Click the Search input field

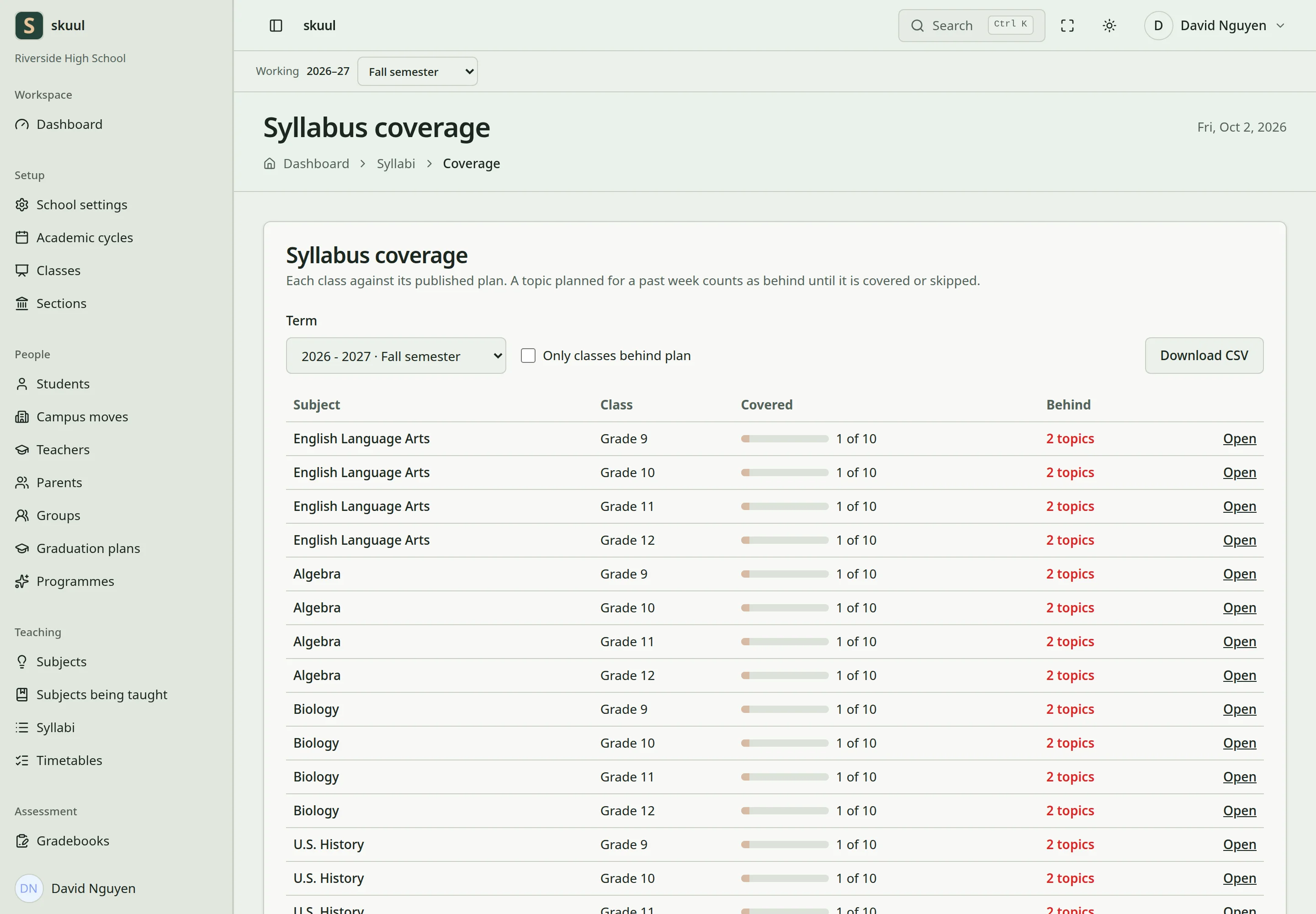[971, 25]
